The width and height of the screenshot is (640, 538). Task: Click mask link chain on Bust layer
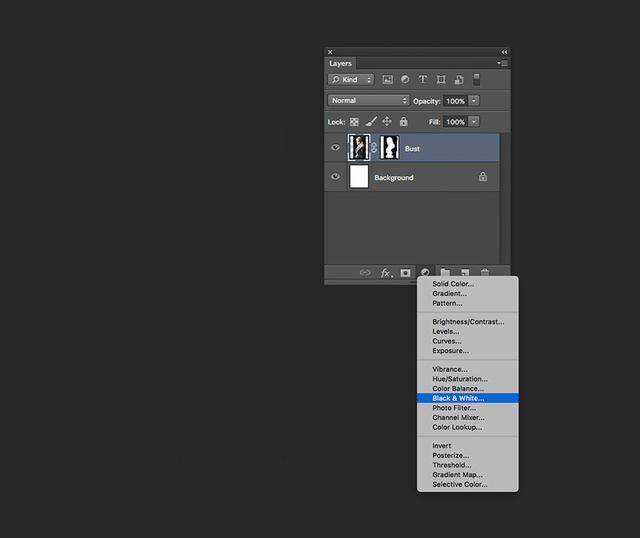coord(374,147)
